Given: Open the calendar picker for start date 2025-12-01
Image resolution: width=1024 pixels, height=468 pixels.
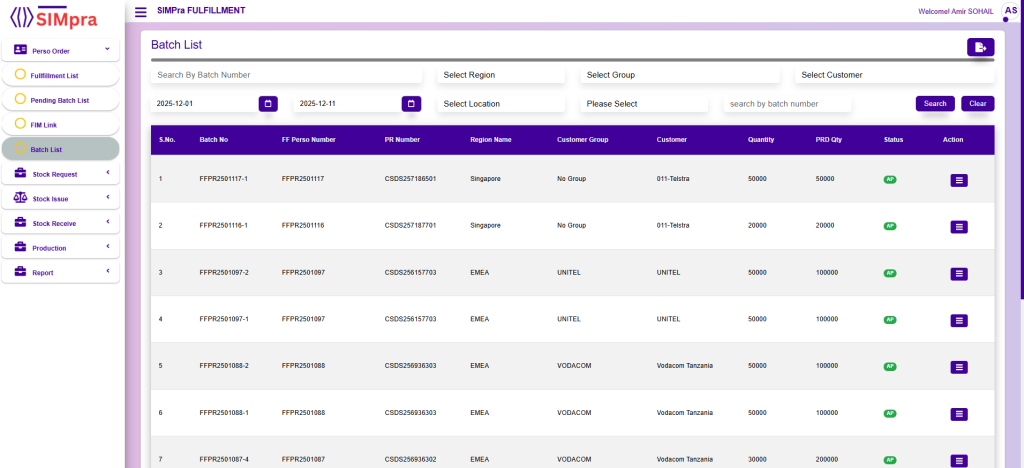Looking at the screenshot, I should (x=268, y=103).
